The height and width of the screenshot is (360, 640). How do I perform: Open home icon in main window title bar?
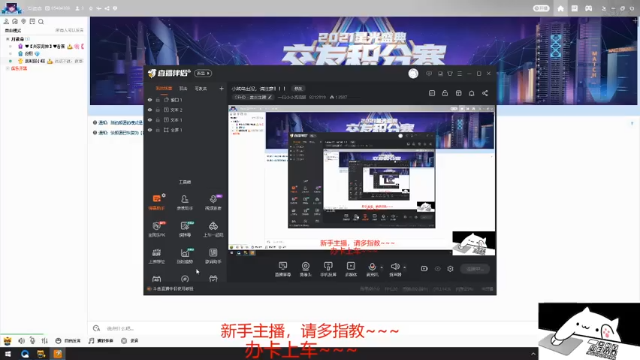(560, 9)
